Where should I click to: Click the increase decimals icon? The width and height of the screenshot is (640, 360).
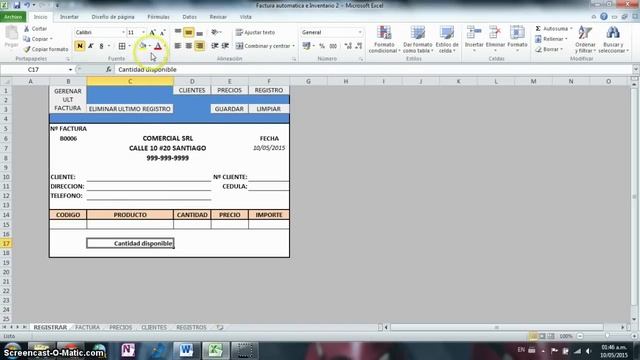[348, 46]
